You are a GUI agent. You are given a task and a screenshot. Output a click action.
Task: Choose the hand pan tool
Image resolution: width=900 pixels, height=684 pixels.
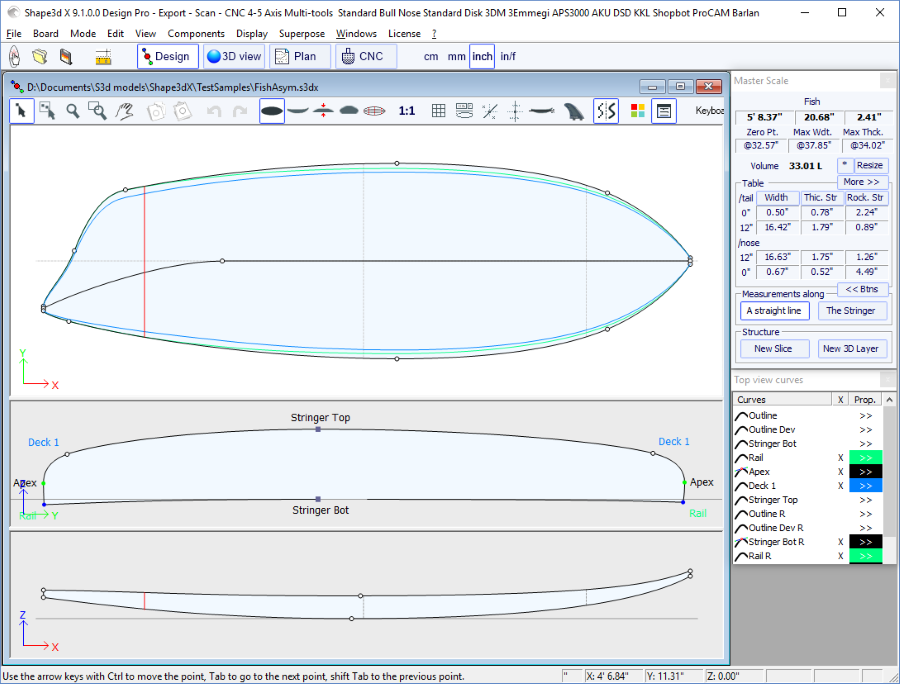tap(125, 111)
